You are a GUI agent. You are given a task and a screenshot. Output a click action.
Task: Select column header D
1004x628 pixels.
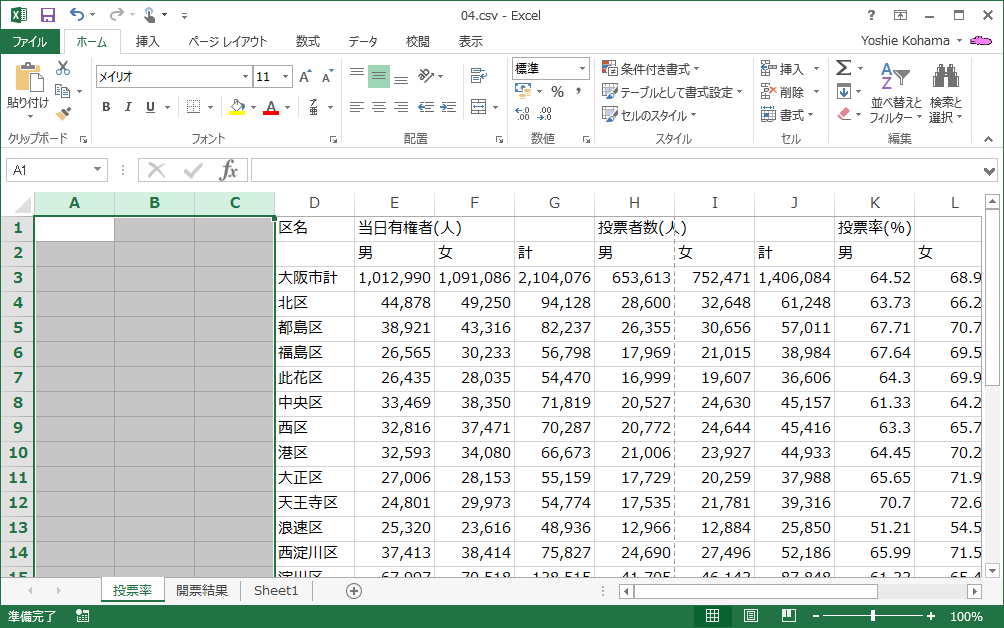click(314, 204)
